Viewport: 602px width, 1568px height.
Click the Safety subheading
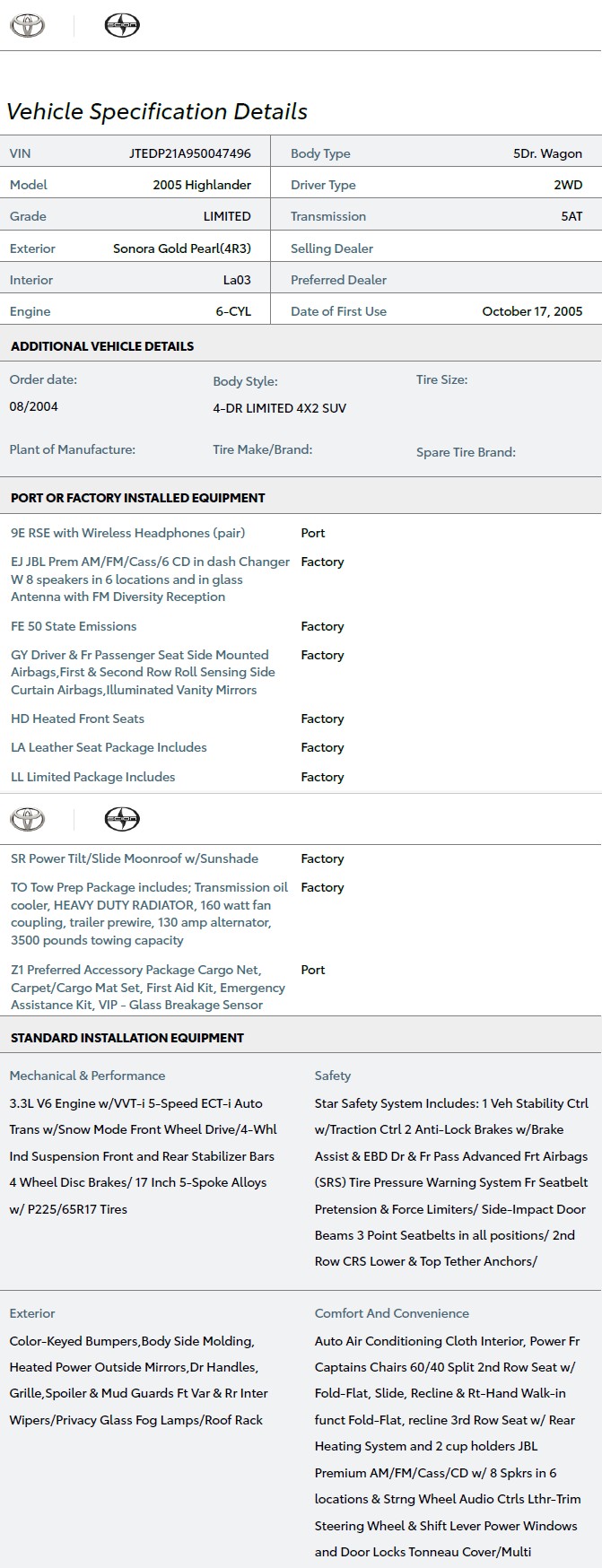[x=333, y=1076]
